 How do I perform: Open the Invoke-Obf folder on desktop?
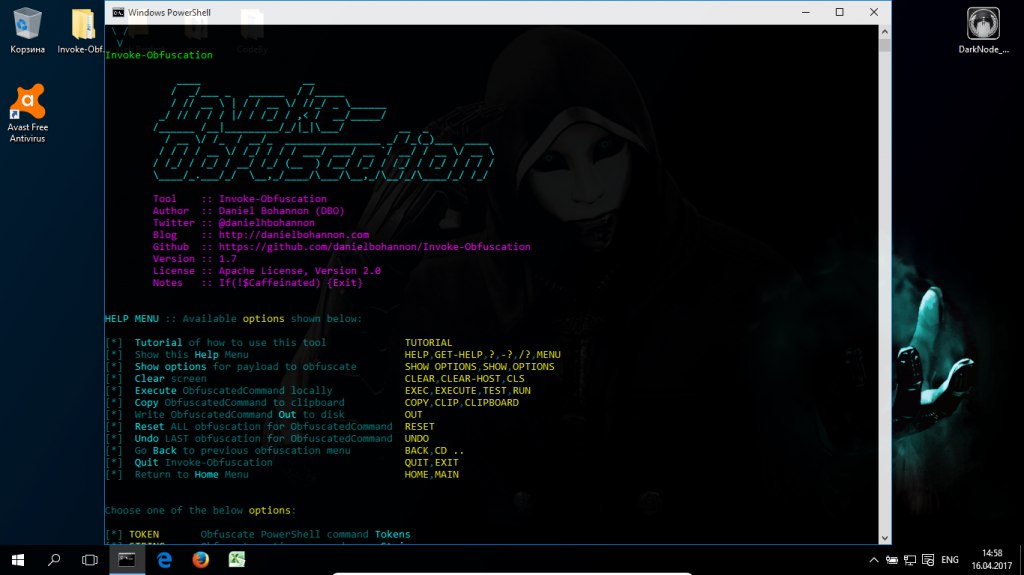[82, 30]
